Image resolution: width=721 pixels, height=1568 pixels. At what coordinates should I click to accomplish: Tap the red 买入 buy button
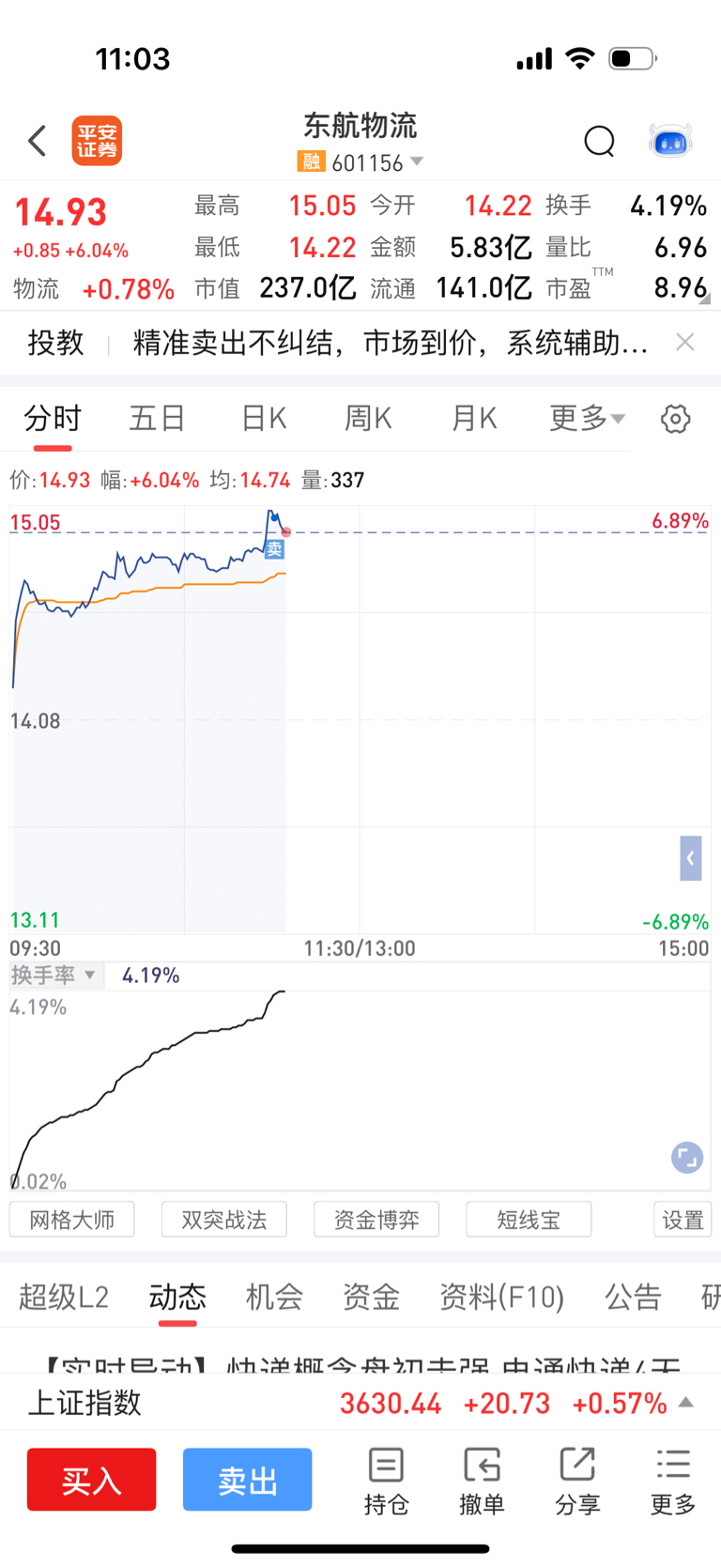click(91, 1480)
